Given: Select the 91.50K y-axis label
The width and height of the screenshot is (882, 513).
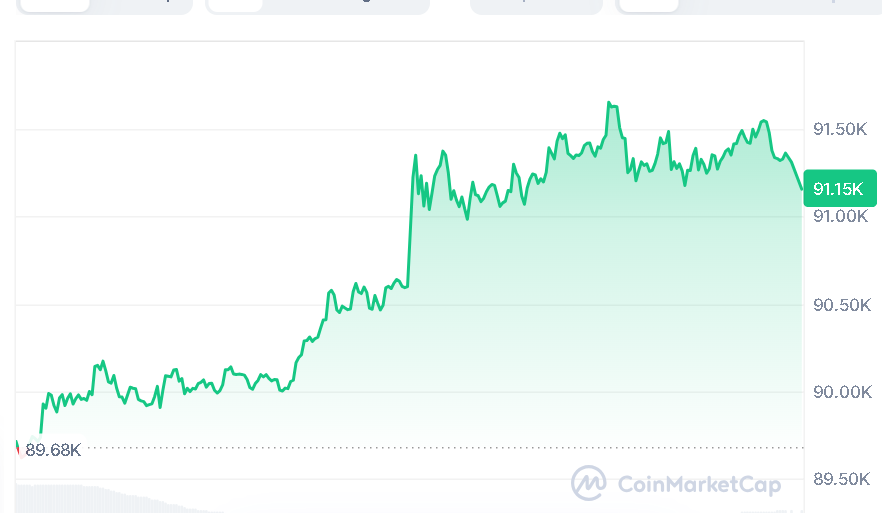Looking at the screenshot, I should (840, 129).
